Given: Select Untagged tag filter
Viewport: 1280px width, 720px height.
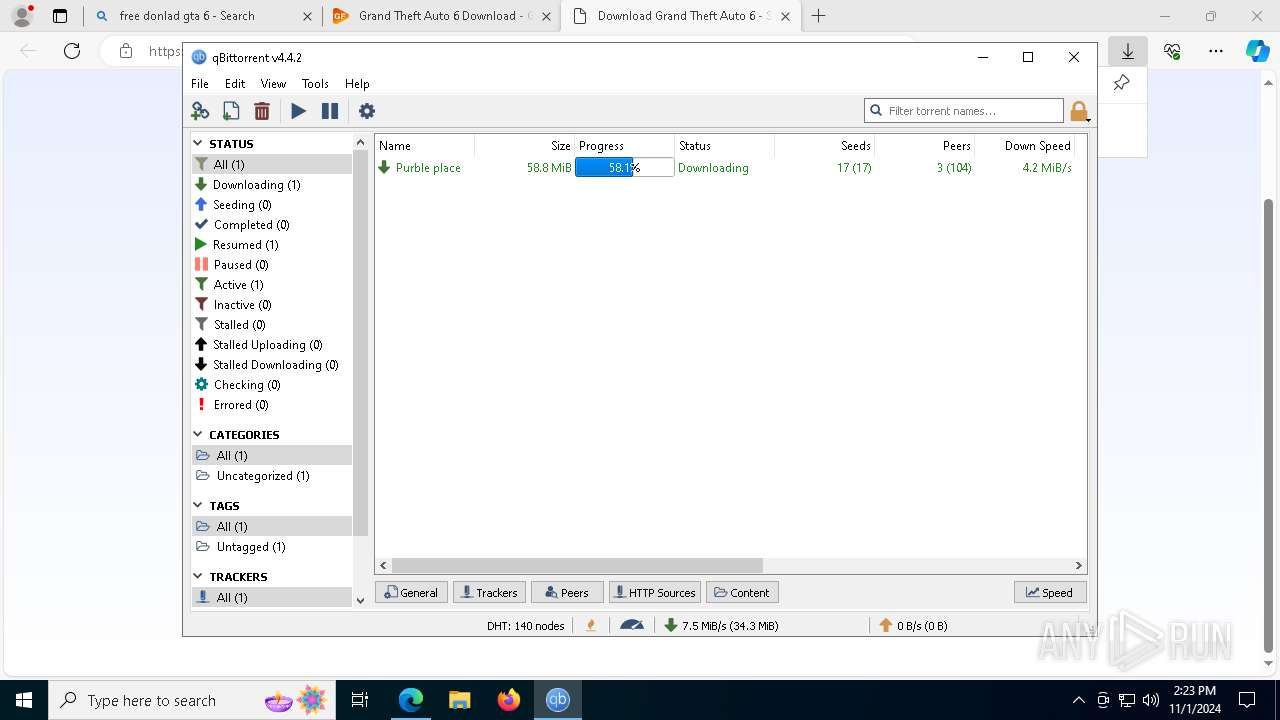Looking at the screenshot, I should click(272, 546).
